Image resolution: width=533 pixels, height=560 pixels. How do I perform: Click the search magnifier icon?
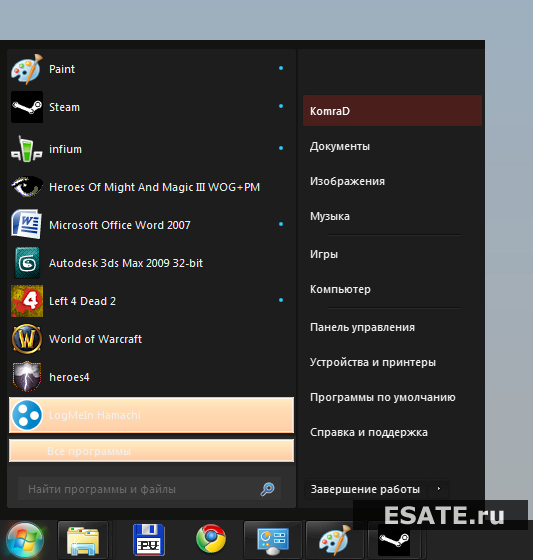267,489
